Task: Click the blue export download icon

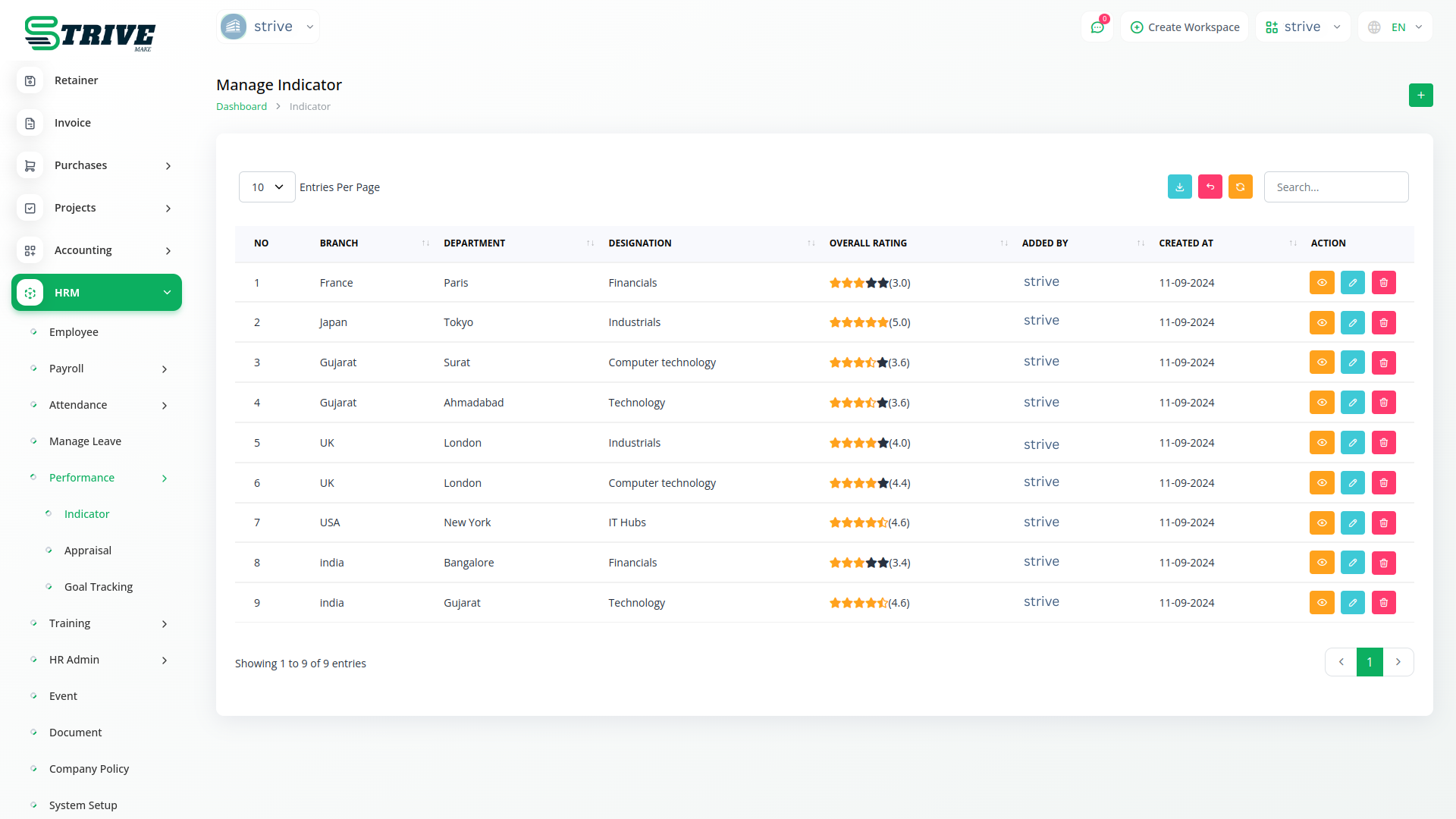Action: (1179, 187)
